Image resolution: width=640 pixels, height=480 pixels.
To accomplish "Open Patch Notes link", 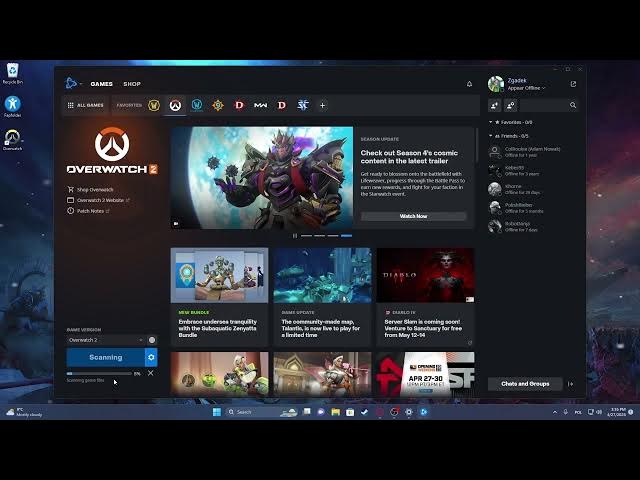I will coord(88,211).
